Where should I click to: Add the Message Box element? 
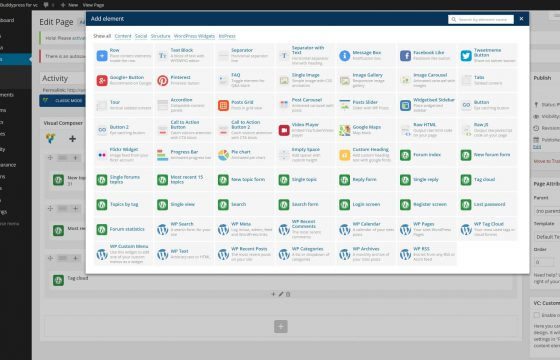[366, 56]
